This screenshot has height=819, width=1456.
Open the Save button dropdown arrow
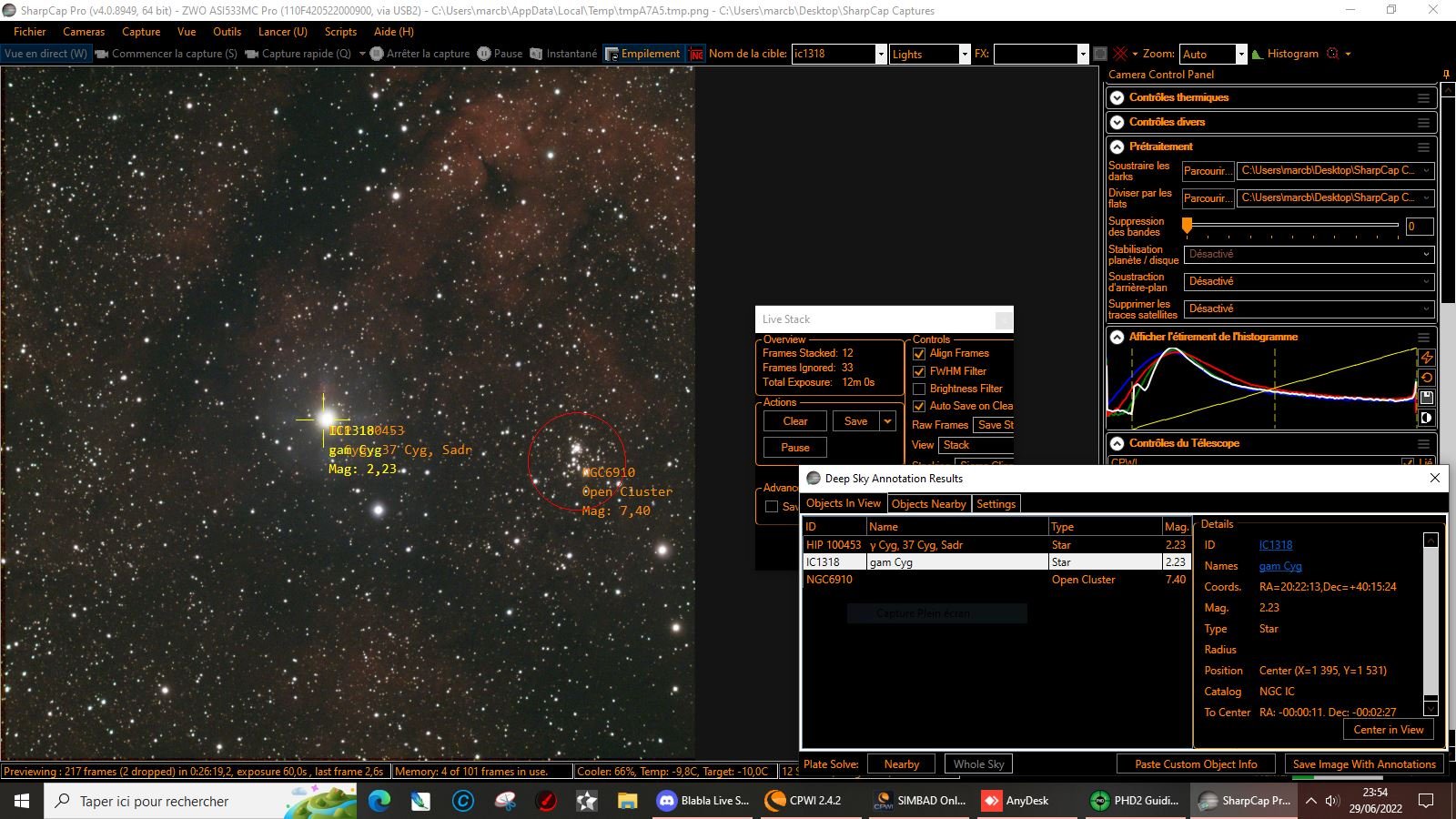point(887,421)
